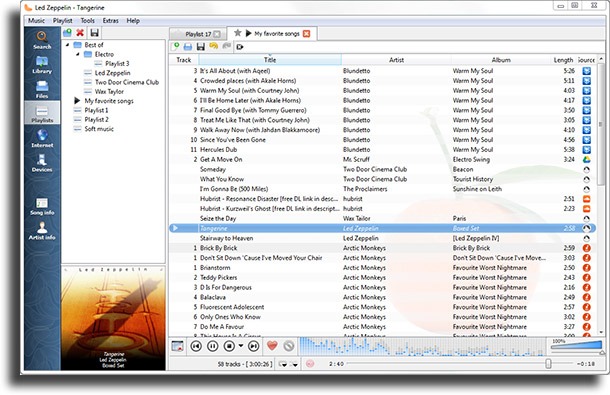This screenshot has height=395, width=610.
Task: Select the Two Door Cinema Club playlist
Action: click(127, 82)
